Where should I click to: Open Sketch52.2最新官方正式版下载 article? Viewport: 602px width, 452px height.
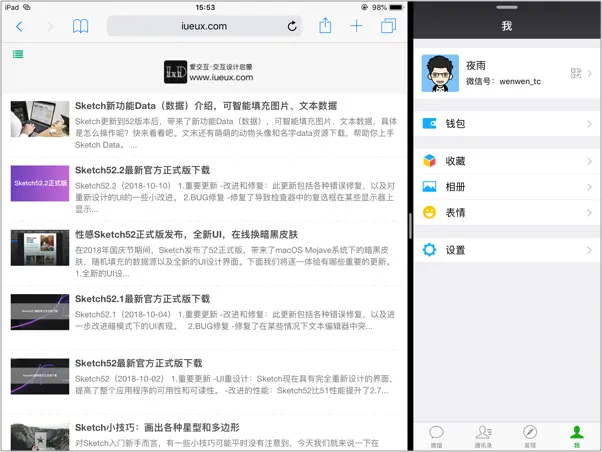(x=142, y=170)
